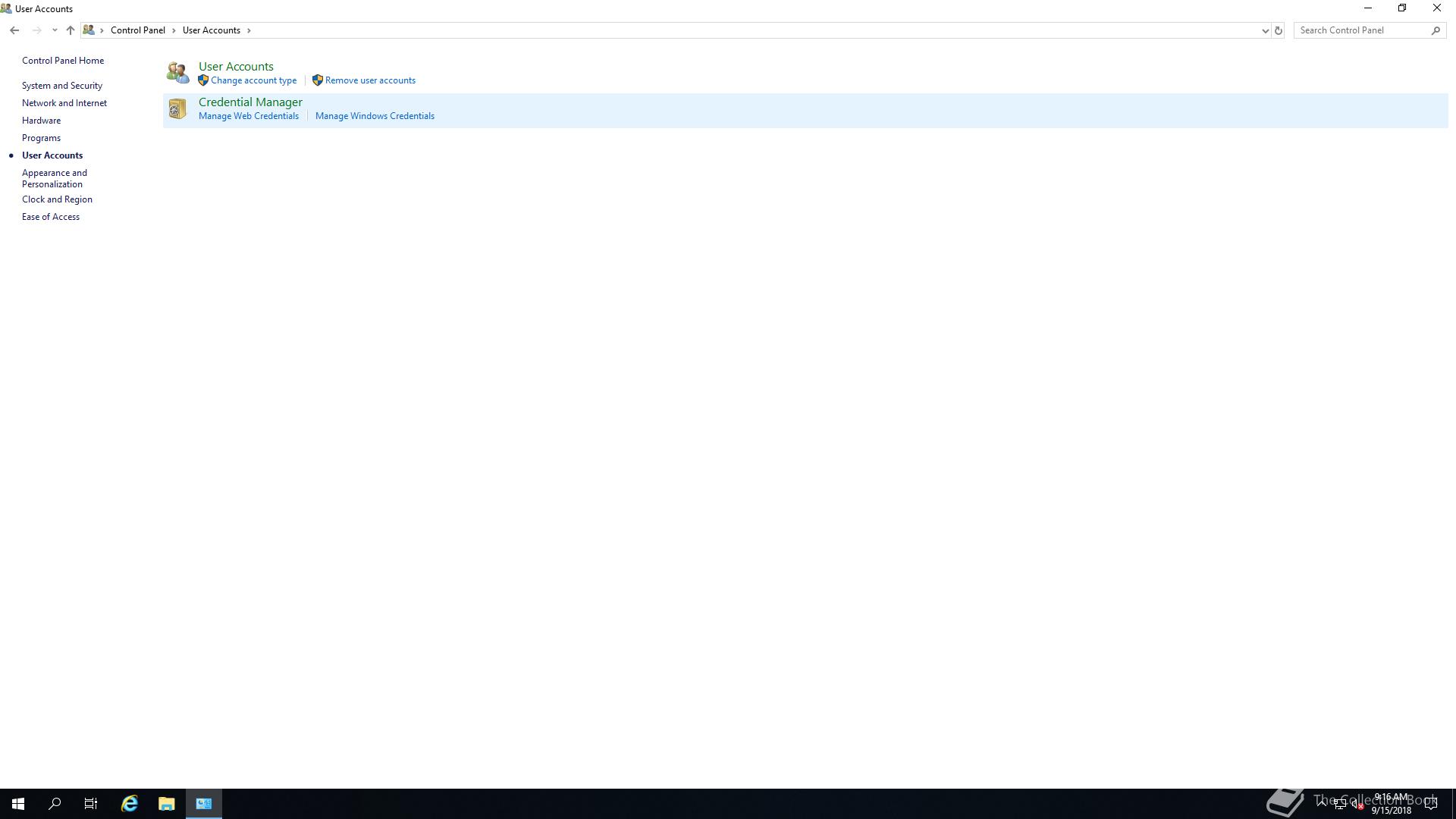This screenshot has height=819, width=1456.
Task: Click the Credential Manager safe icon
Action: point(177,109)
